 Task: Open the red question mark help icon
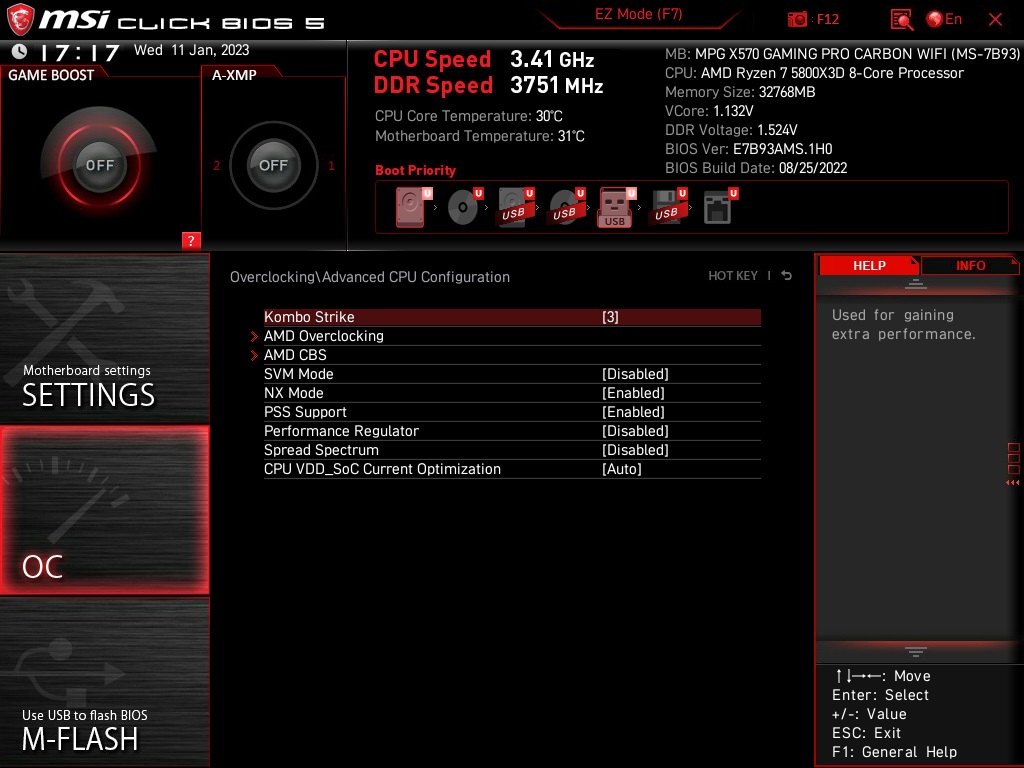(191, 240)
